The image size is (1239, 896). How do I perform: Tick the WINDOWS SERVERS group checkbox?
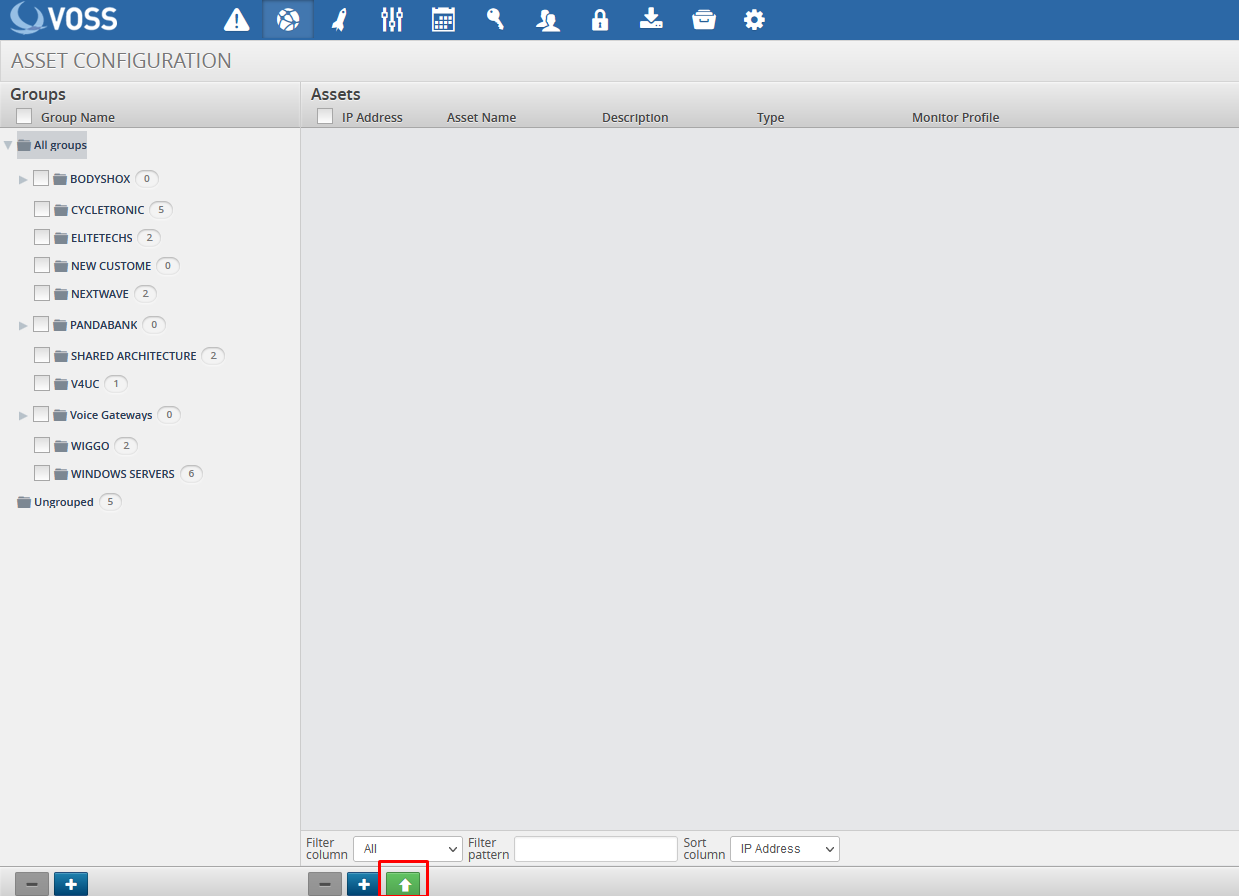tap(42, 473)
